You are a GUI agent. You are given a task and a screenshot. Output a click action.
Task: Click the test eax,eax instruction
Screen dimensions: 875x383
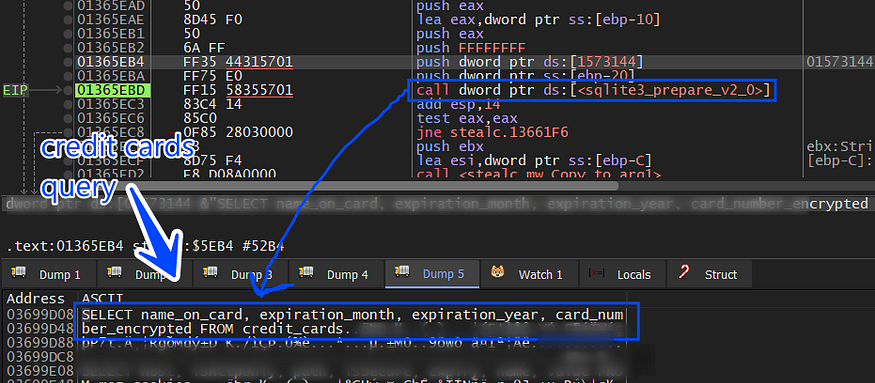(x=467, y=118)
